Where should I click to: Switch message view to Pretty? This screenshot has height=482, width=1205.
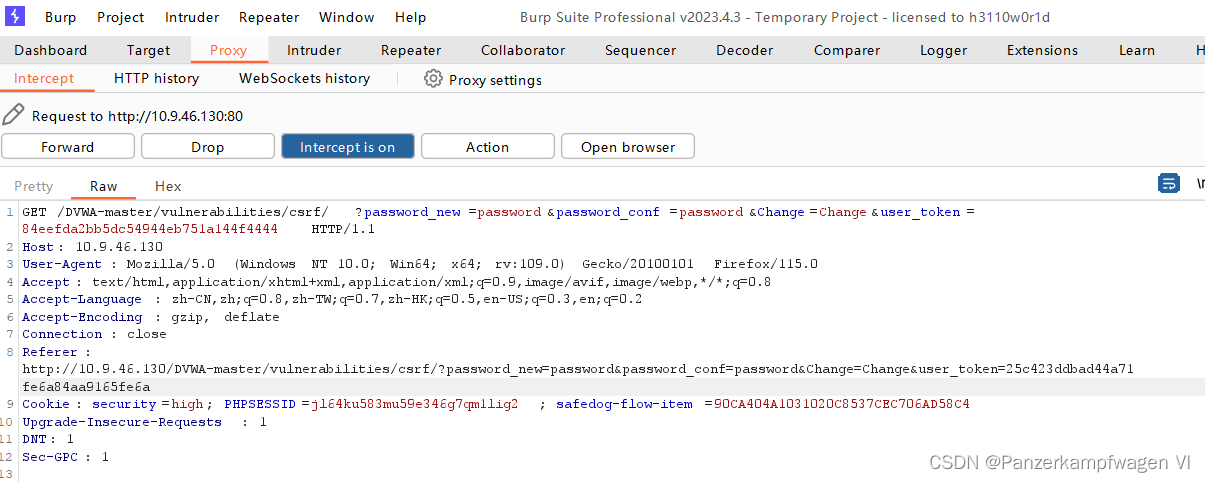(33, 186)
